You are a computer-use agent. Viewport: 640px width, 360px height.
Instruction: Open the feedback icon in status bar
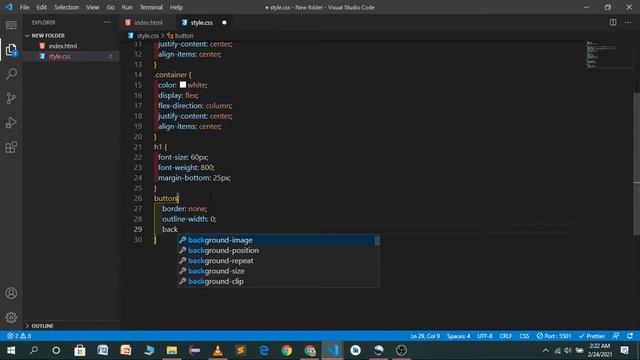[616, 336]
